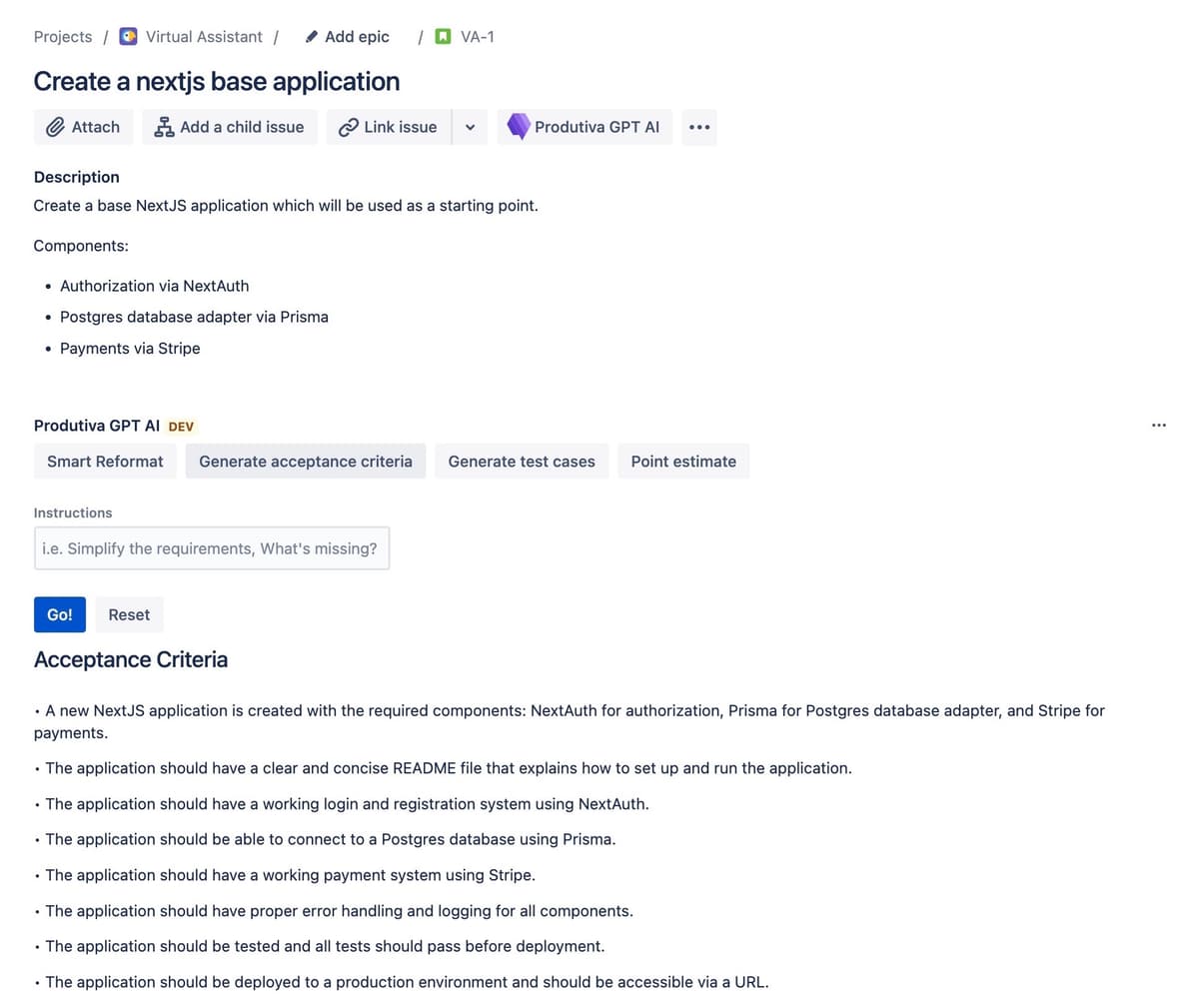Click the Go! button
1199x1008 pixels.
(x=59, y=614)
